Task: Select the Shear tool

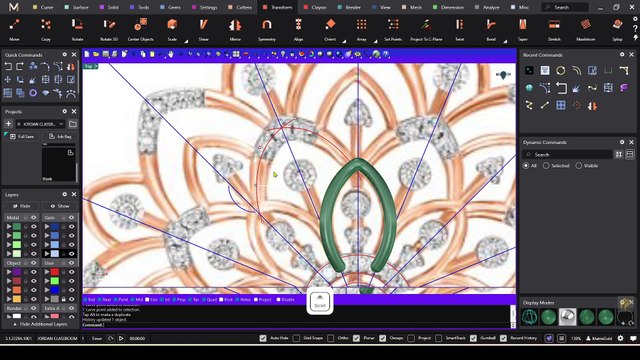Action: pos(203,29)
